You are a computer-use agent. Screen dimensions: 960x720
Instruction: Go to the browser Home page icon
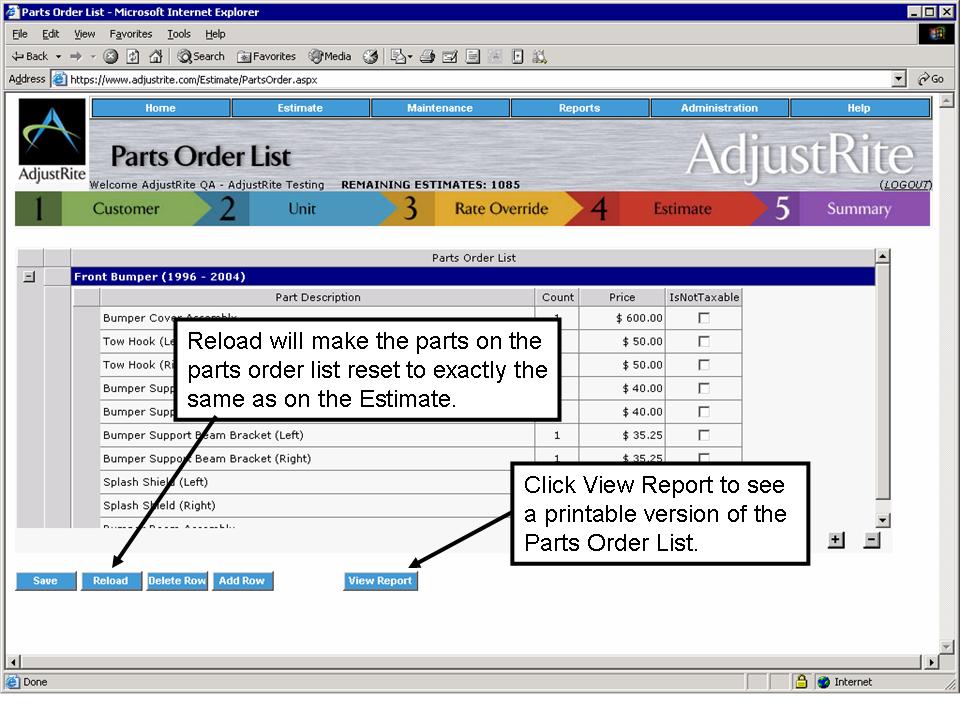point(156,56)
